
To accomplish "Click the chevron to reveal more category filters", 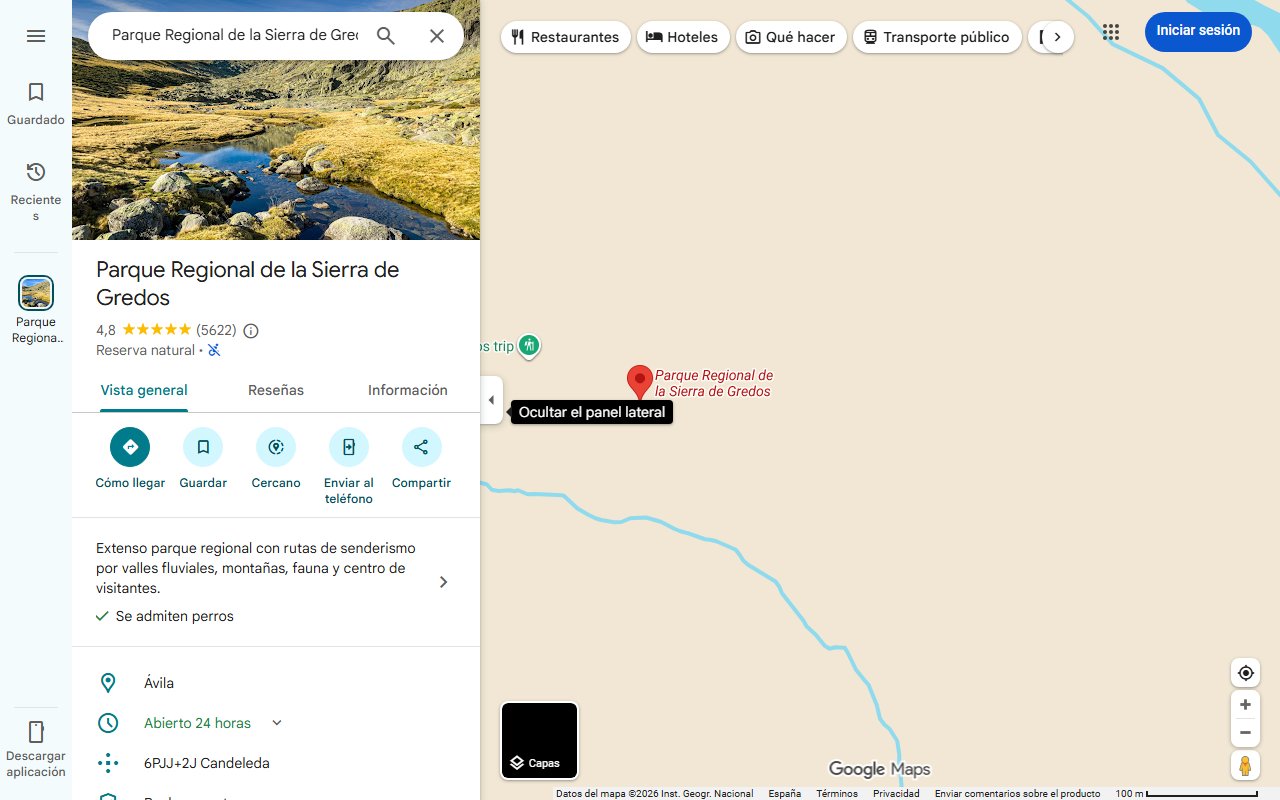I will (1059, 35).
